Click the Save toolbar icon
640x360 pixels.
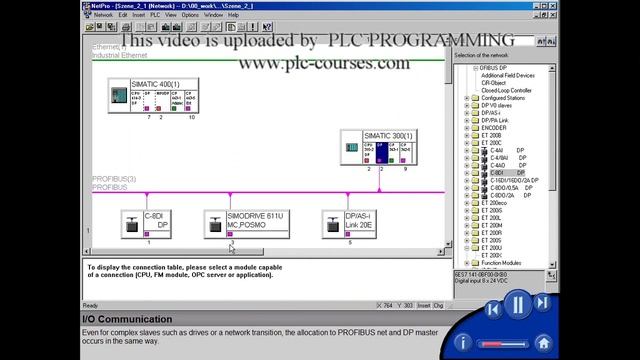100,27
